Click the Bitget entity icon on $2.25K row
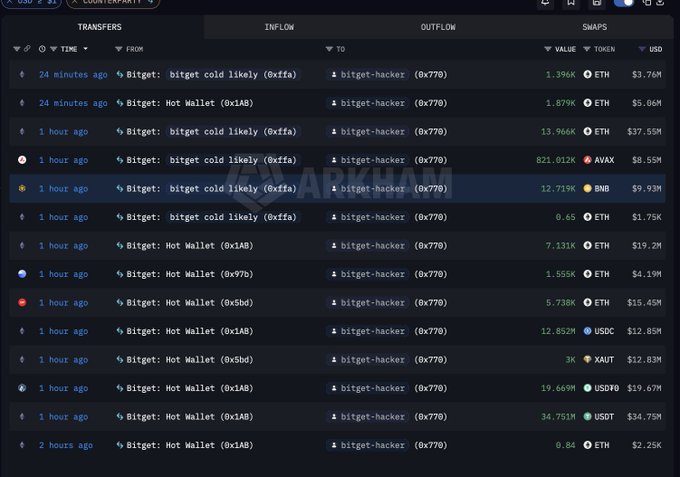Viewport: 680px width, 477px height. [120, 445]
